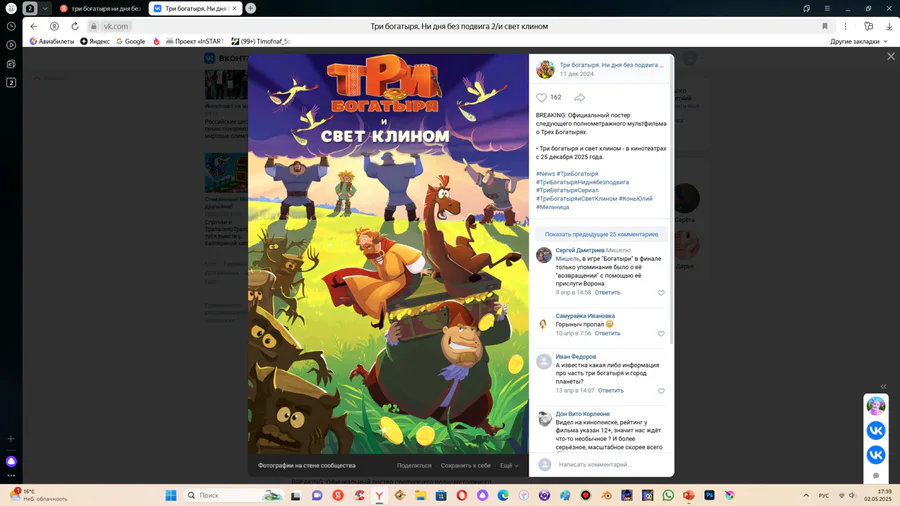
Task: Expand the tab group dropdown arrow
Action: 45,9
